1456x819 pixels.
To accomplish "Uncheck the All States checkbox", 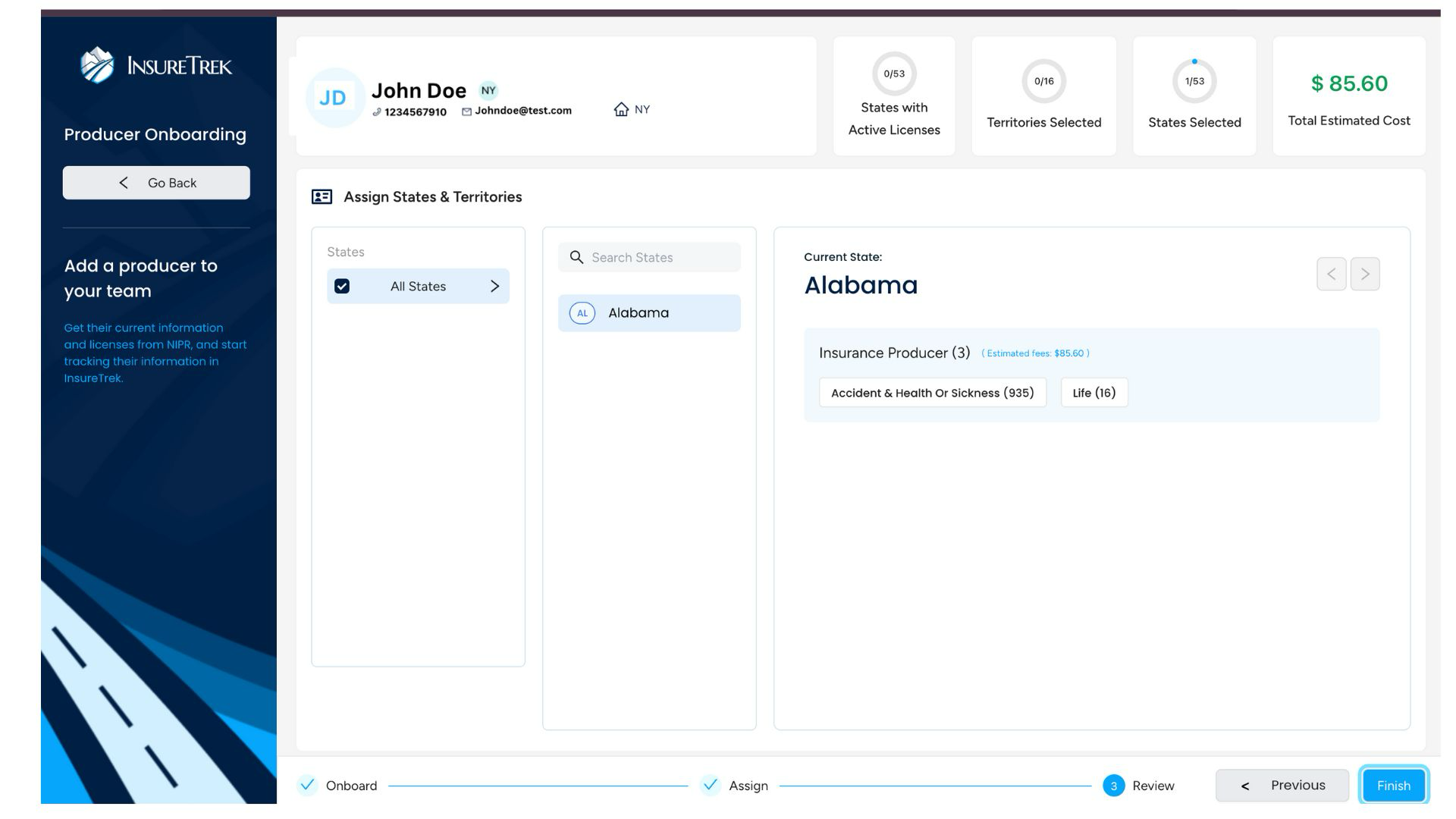I will pos(342,287).
